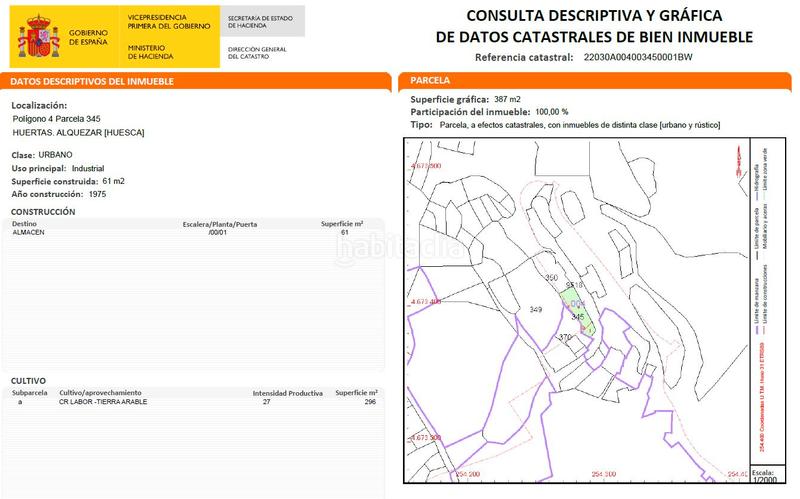The image size is (800, 499).
Task: Click the Secretaría de Estado de Hacienda label
Action: [260, 23]
